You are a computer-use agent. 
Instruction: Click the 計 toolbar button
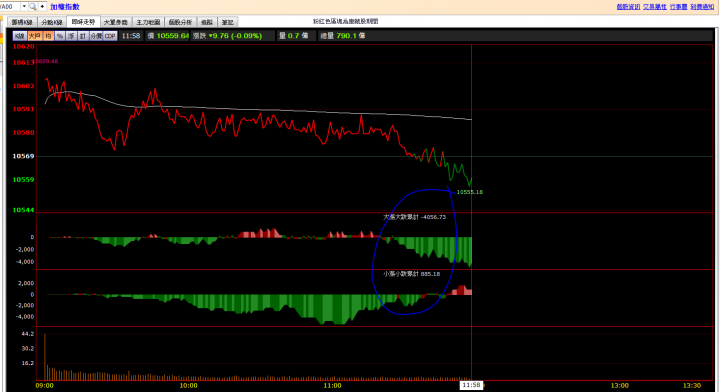(x=83, y=36)
